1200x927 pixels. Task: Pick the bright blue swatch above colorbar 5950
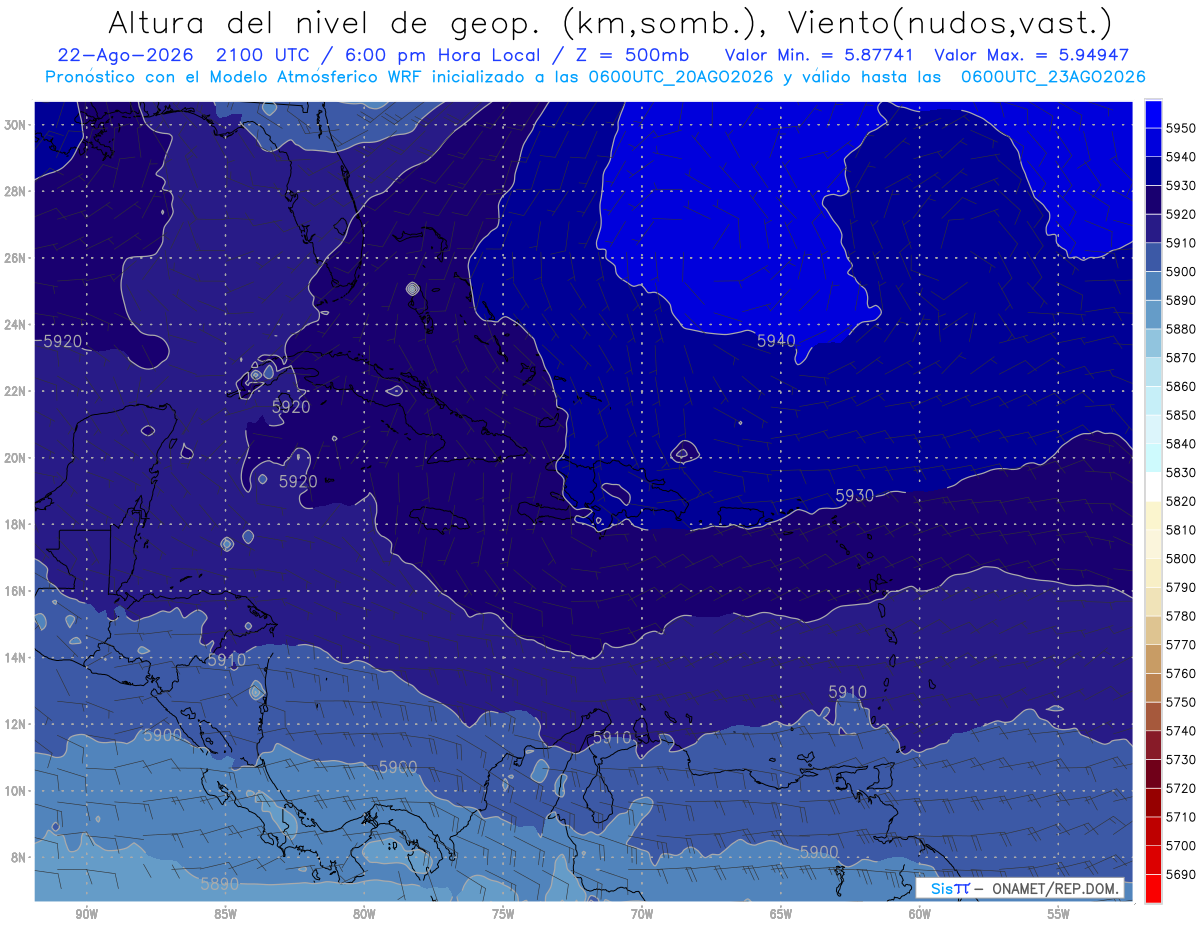click(1153, 114)
